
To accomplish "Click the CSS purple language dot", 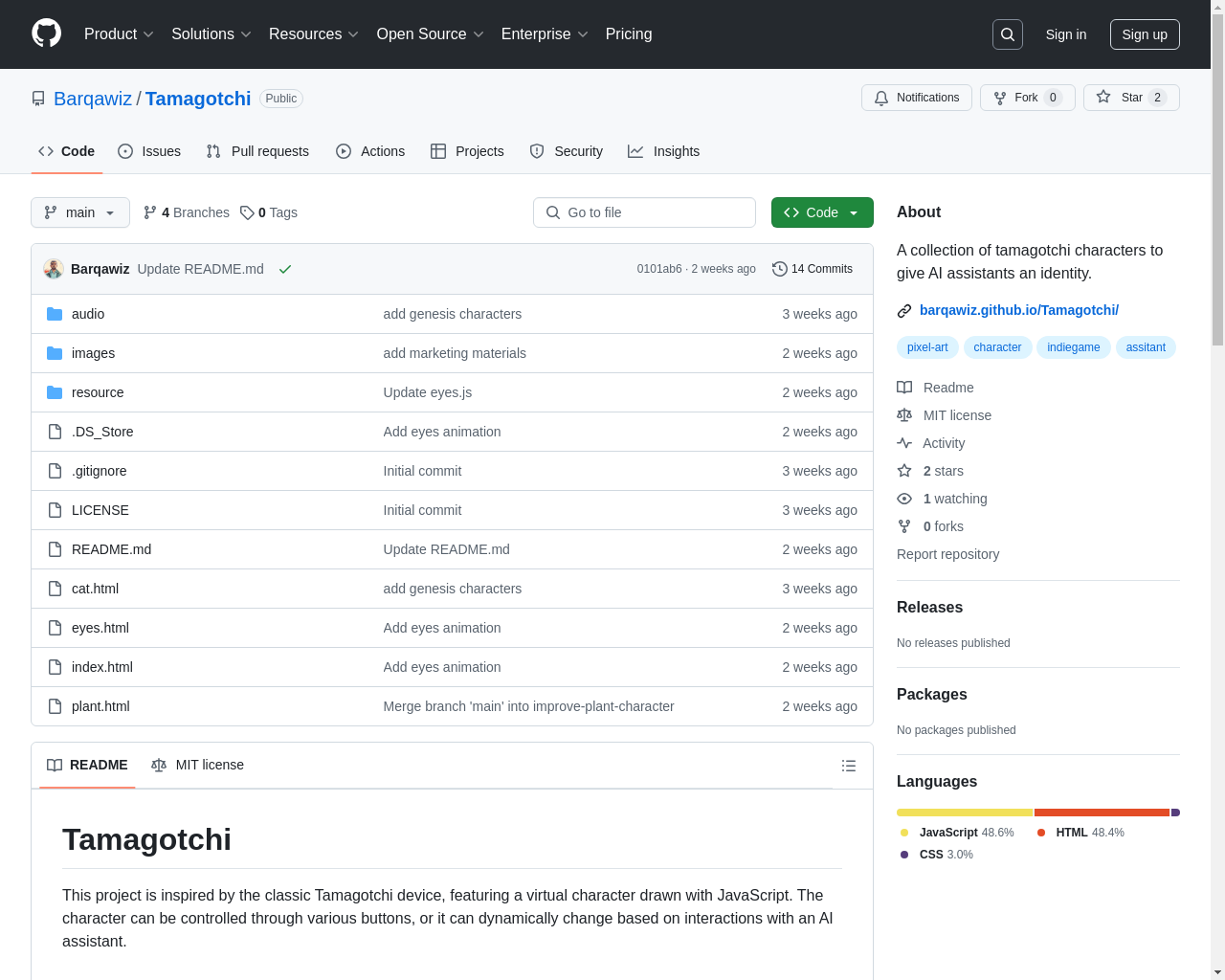I will [x=904, y=855].
